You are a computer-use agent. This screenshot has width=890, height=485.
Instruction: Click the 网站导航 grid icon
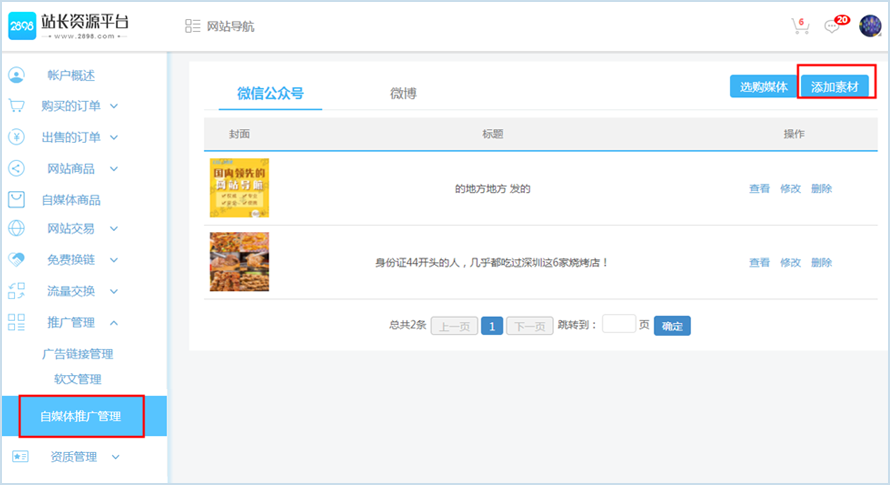pos(193,26)
